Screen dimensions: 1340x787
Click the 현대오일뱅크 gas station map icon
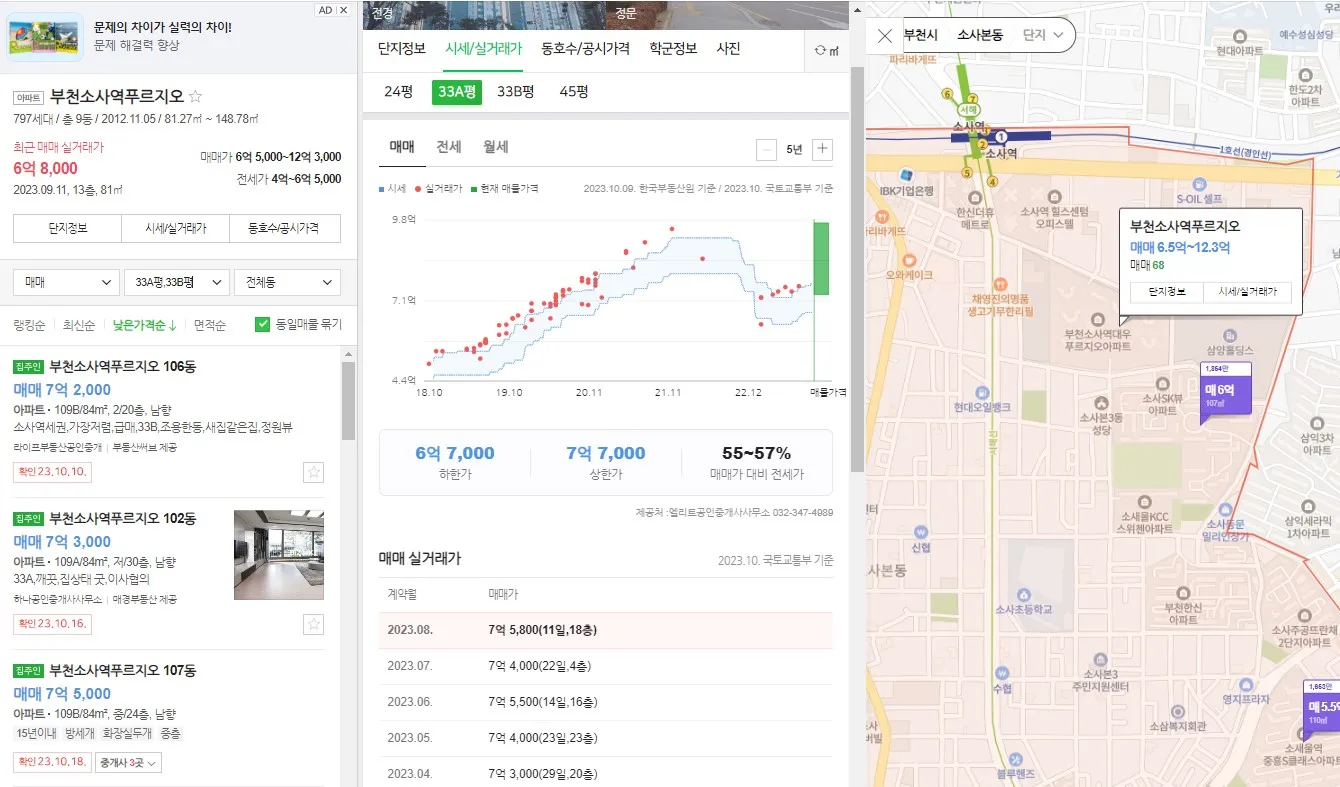click(983, 392)
